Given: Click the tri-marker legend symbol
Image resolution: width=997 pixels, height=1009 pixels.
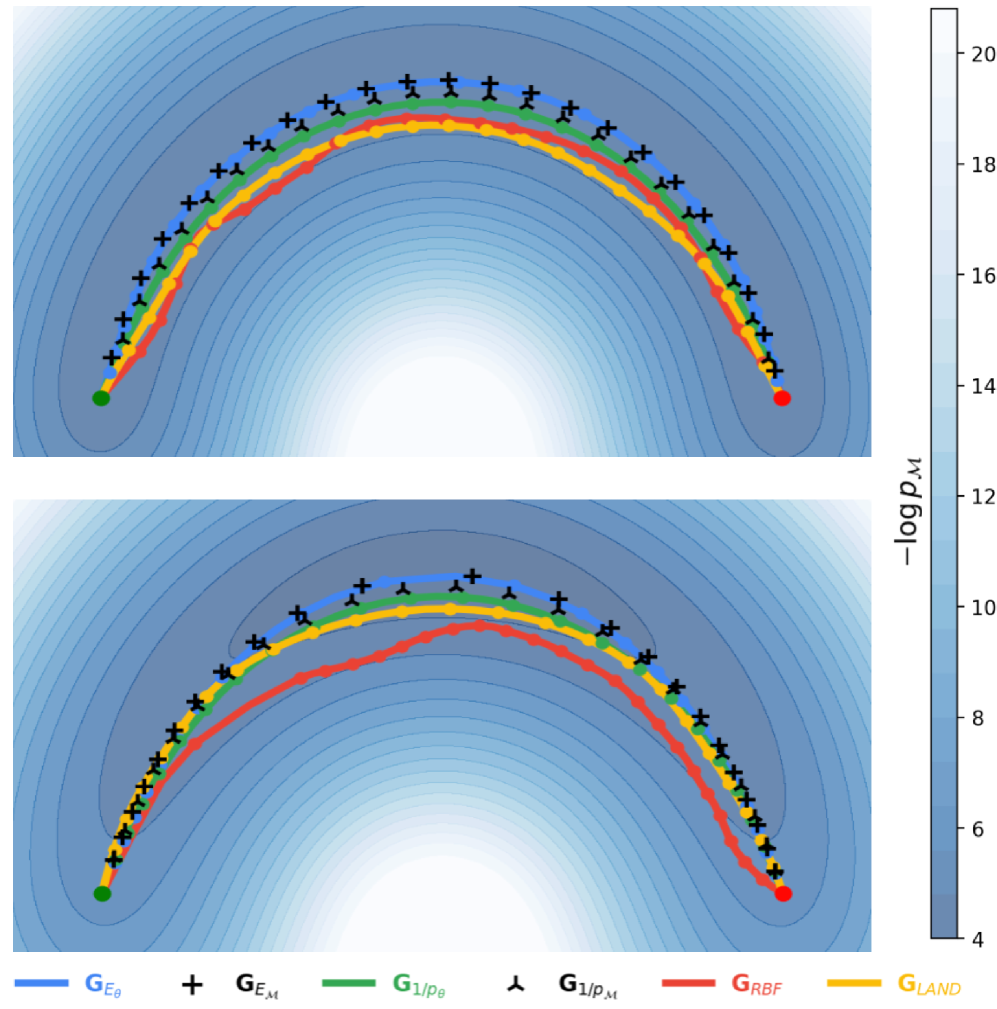Looking at the screenshot, I should pos(515,983).
